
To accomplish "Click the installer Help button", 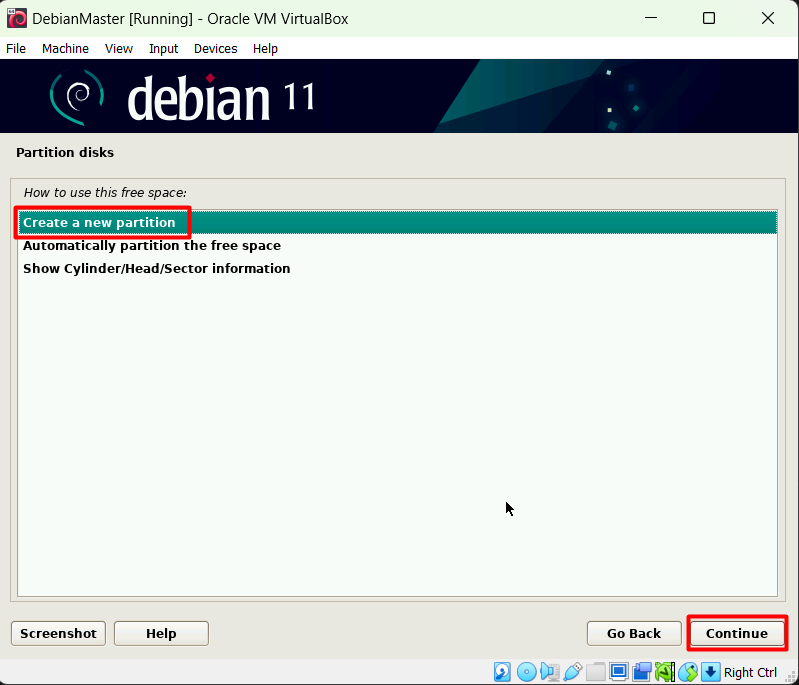I will (161, 633).
